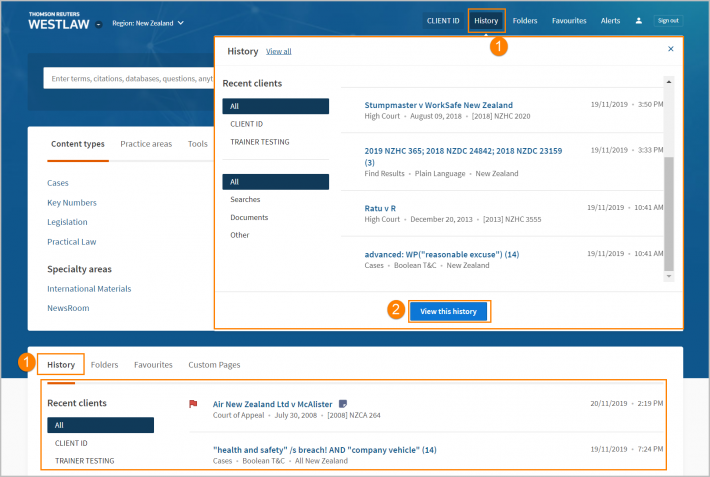Open International Materials link
The height and width of the screenshot is (477, 710).
point(89,289)
